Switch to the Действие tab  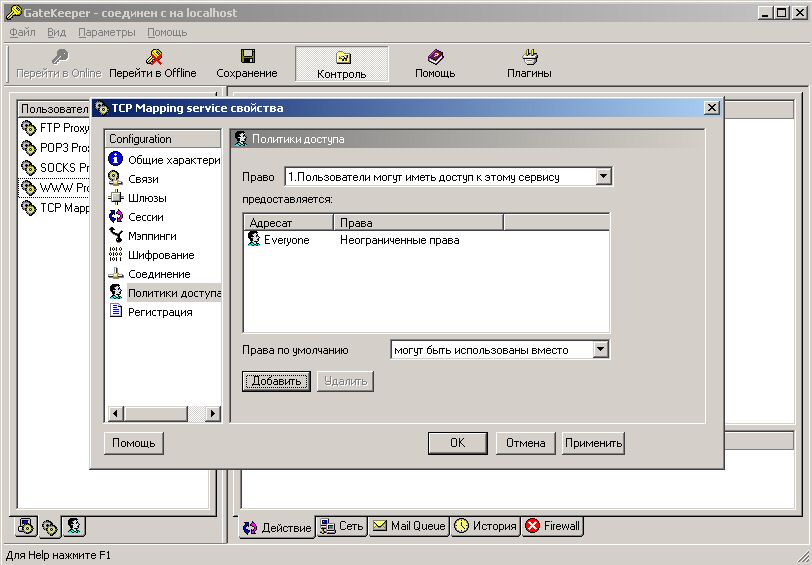pos(277,527)
